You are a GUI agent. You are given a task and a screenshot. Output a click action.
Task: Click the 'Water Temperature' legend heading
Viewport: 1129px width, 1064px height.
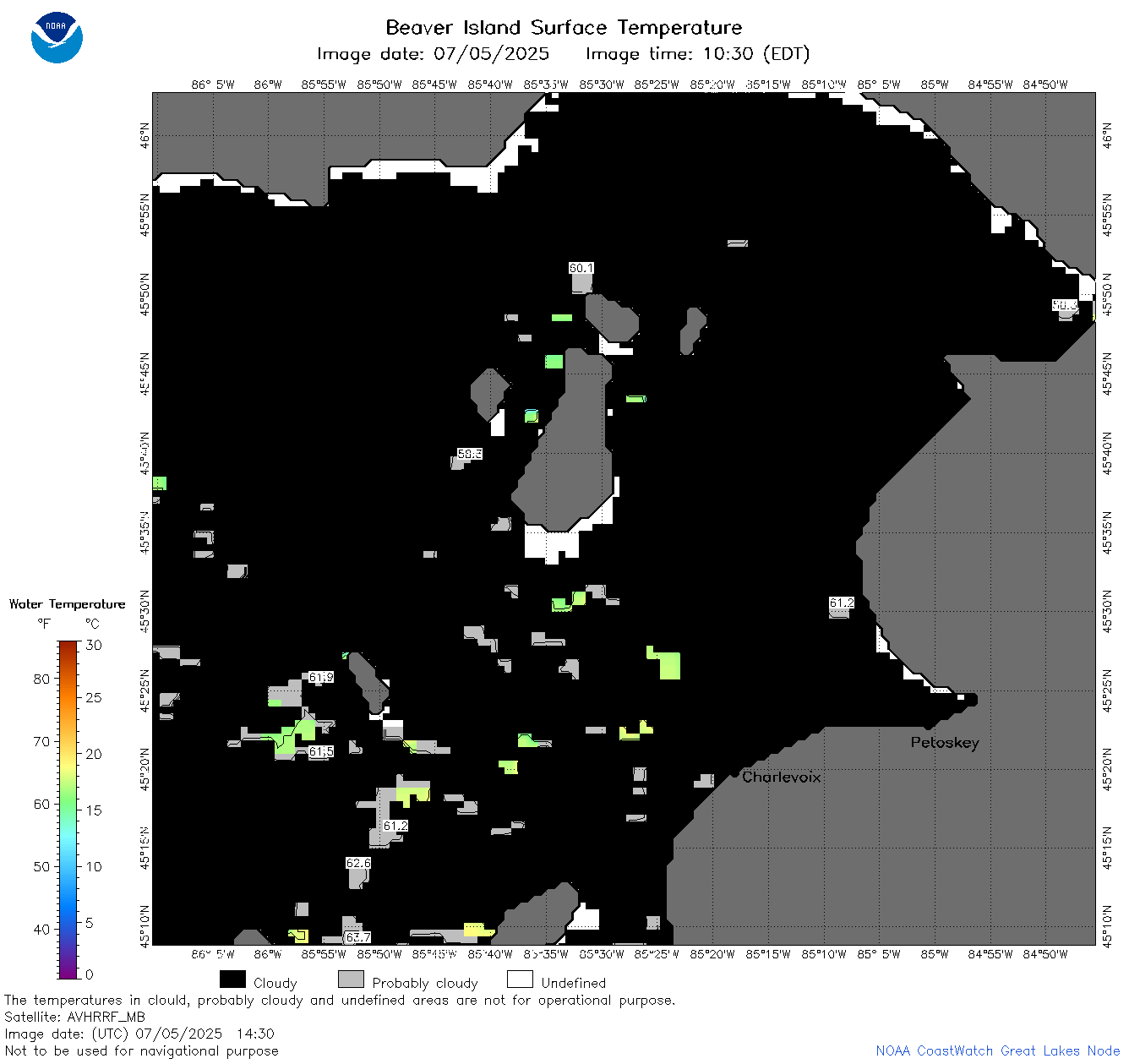tap(68, 604)
